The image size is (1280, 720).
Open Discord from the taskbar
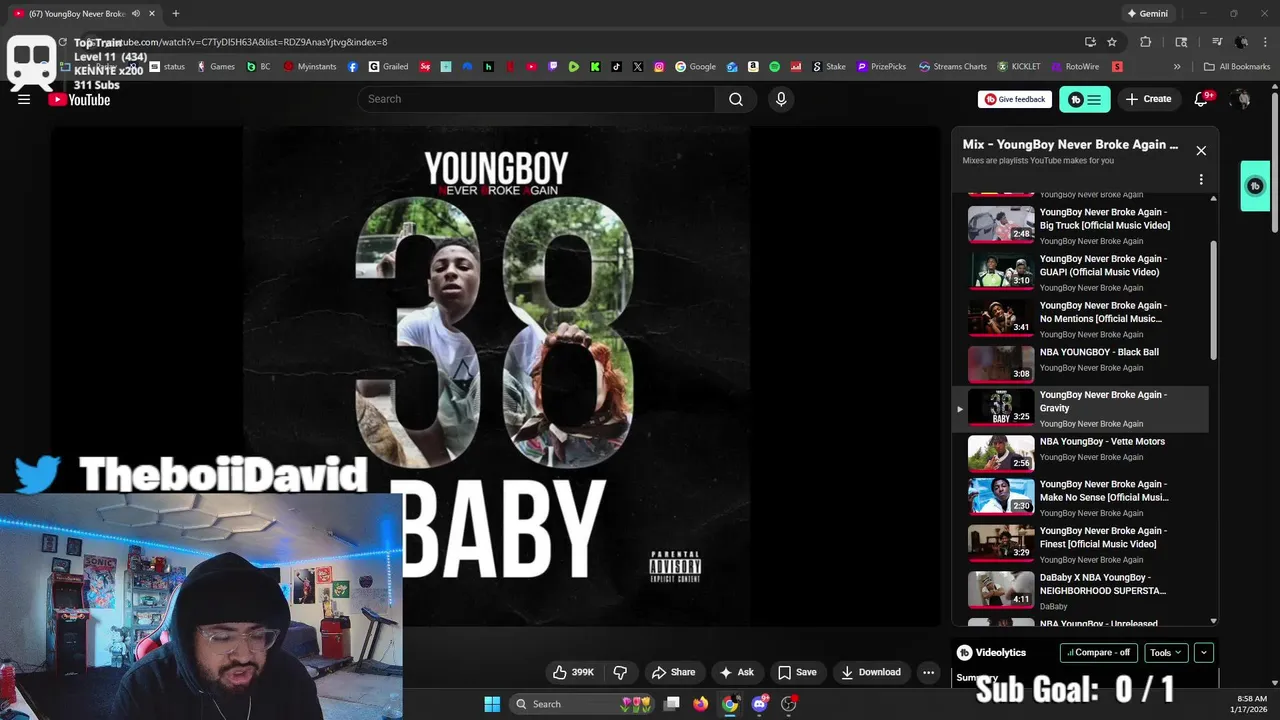(759, 704)
